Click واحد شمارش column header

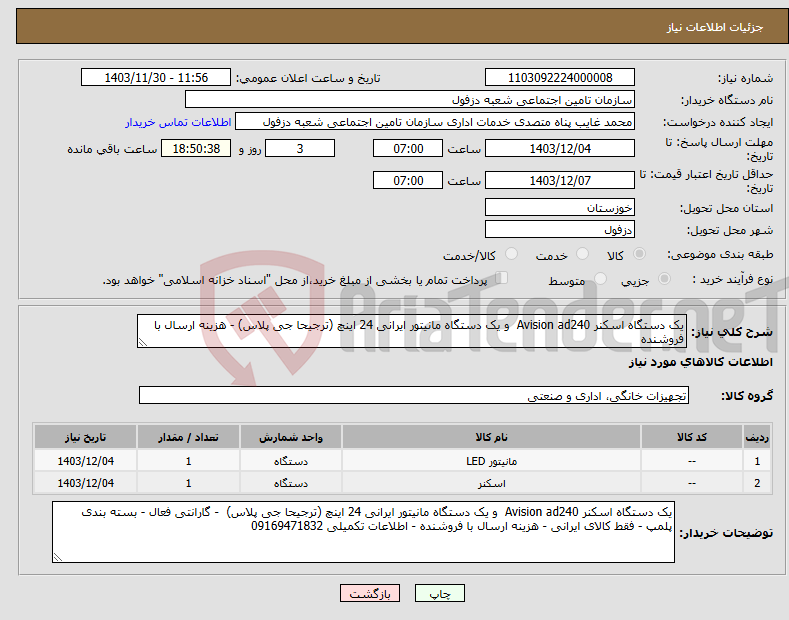coord(291,437)
